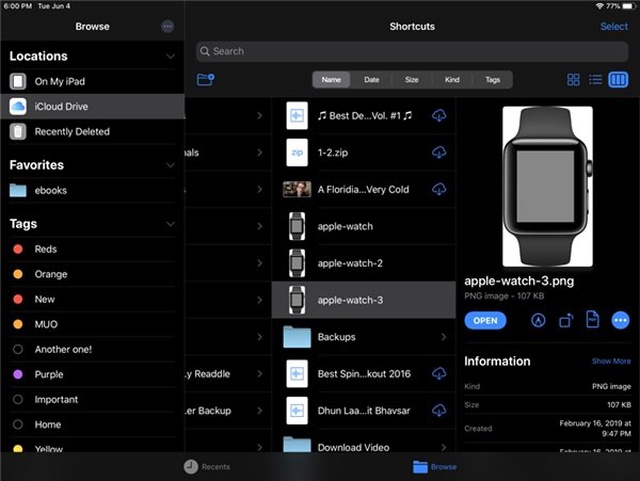Switch to column view

(x=618, y=79)
